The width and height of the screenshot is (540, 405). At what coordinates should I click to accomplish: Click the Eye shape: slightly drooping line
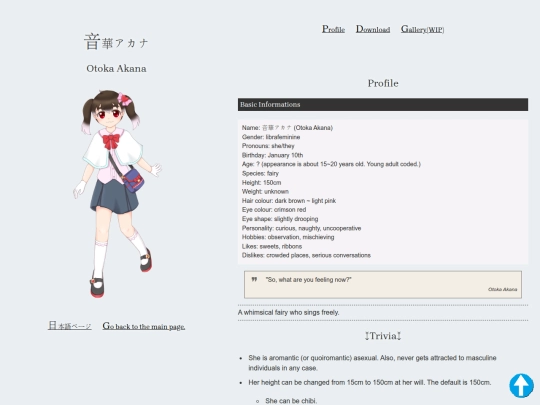point(280,219)
